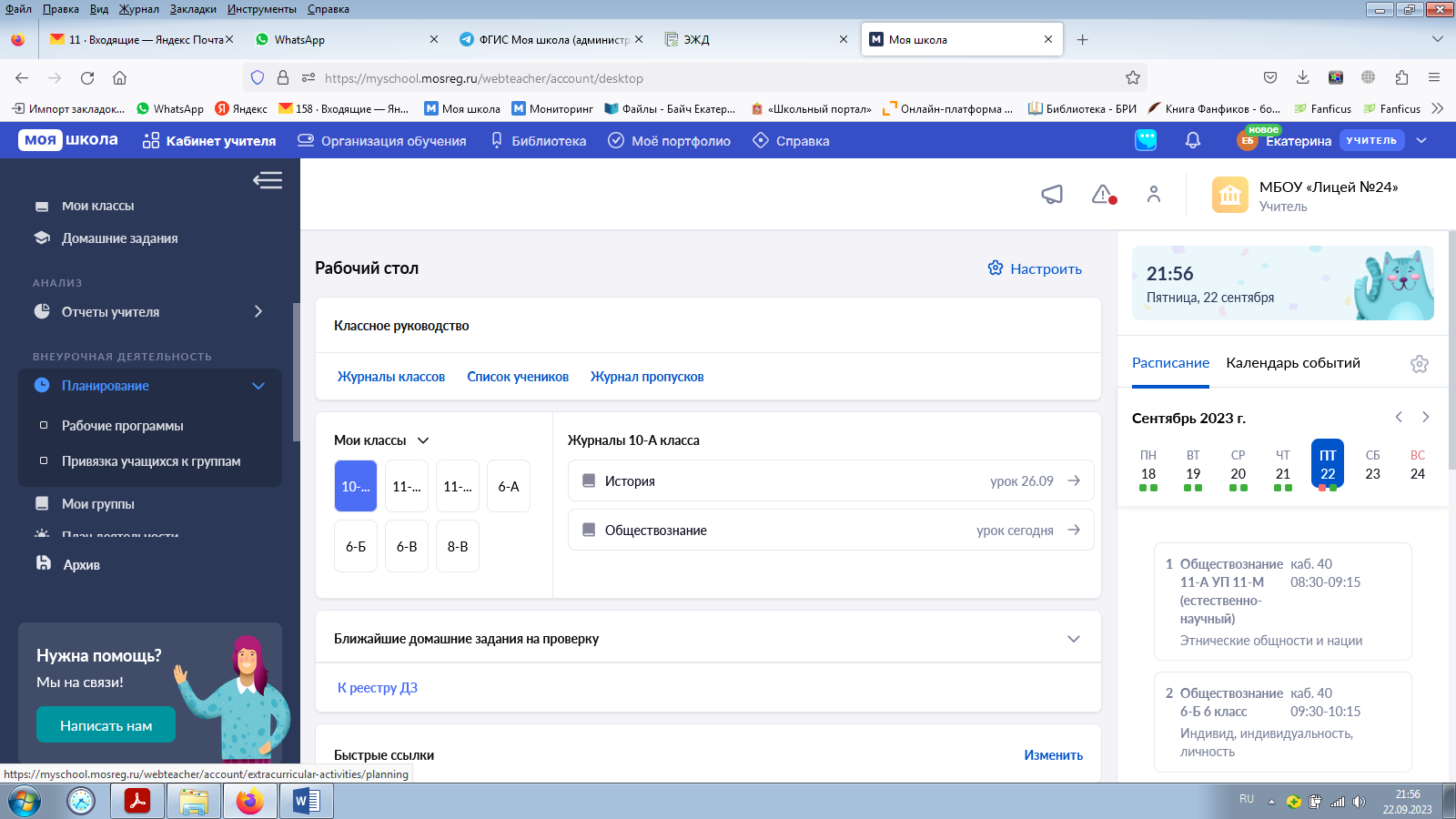Image resolution: width=1456 pixels, height=819 pixels.
Task: Expand Отчеты учителя section
Action: coord(258,311)
